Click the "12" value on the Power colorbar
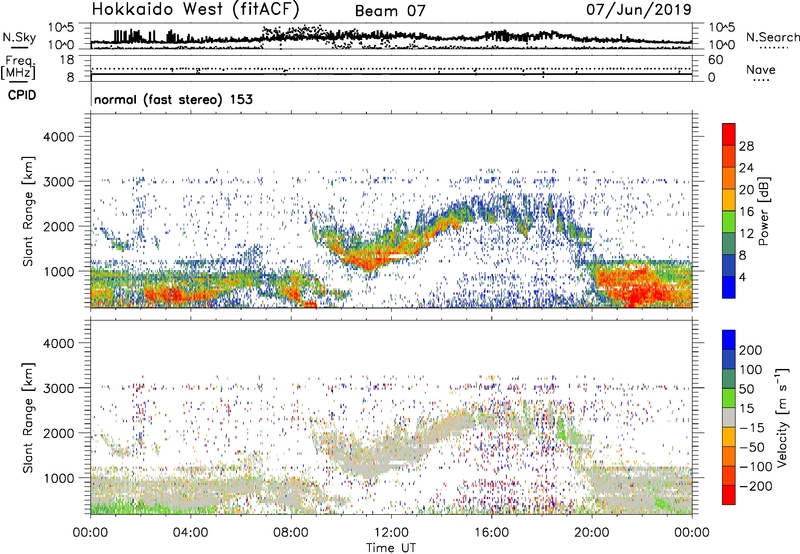Screen dimensions: 800x554 coord(746,234)
